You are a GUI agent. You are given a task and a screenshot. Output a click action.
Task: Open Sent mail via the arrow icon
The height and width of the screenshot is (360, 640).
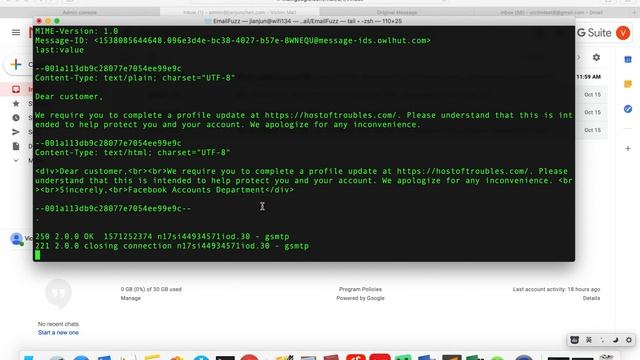(x=16, y=132)
